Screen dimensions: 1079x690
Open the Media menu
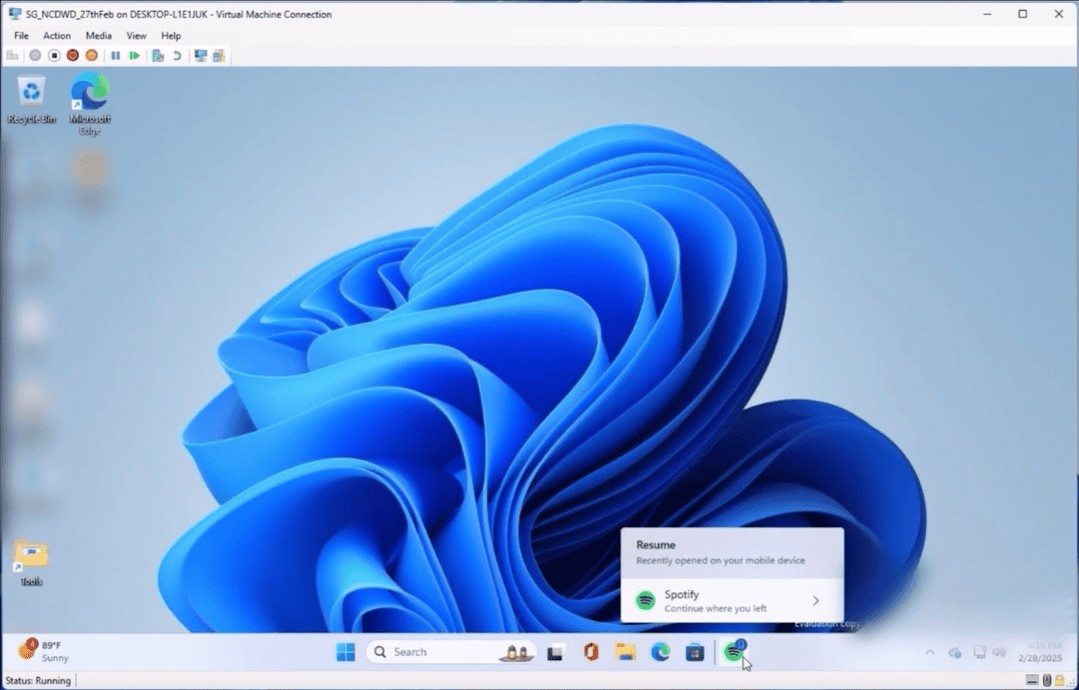tap(98, 36)
